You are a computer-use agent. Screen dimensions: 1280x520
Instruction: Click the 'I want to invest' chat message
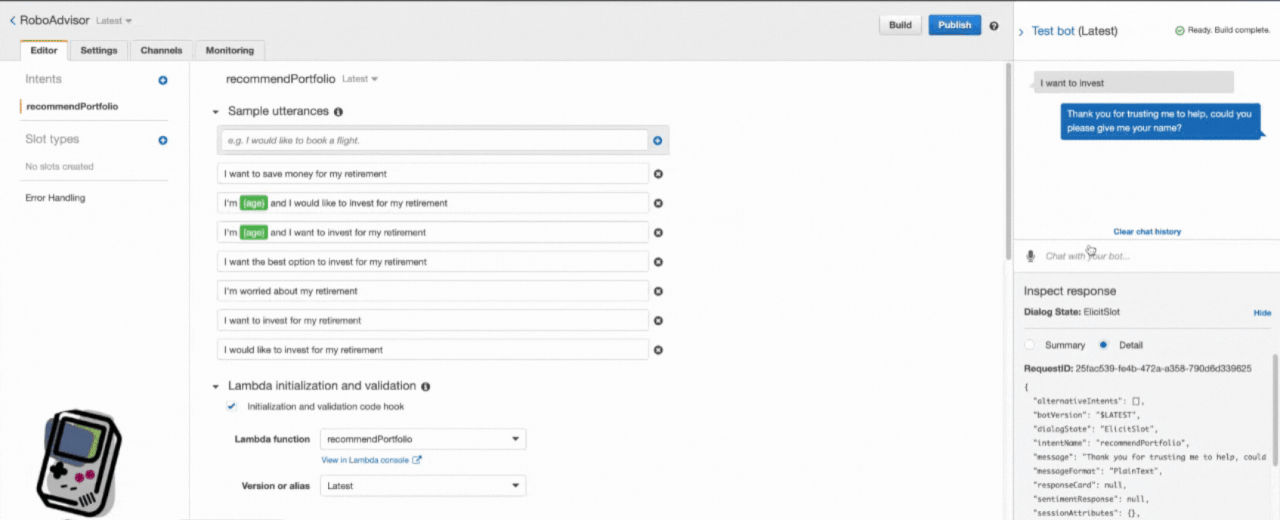pyautogui.click(x=1132, y=83)
